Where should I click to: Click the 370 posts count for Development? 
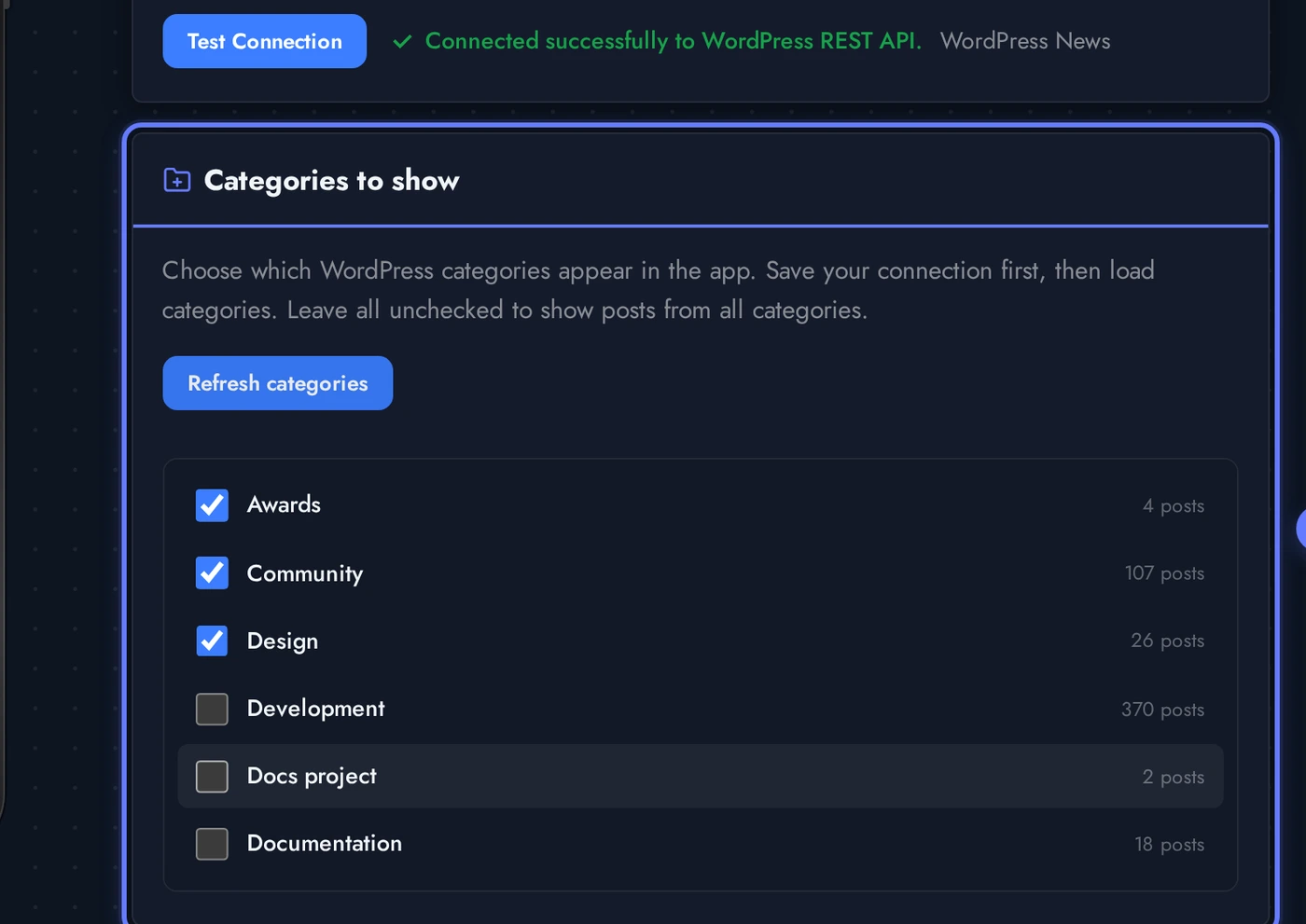[1162, 709]
